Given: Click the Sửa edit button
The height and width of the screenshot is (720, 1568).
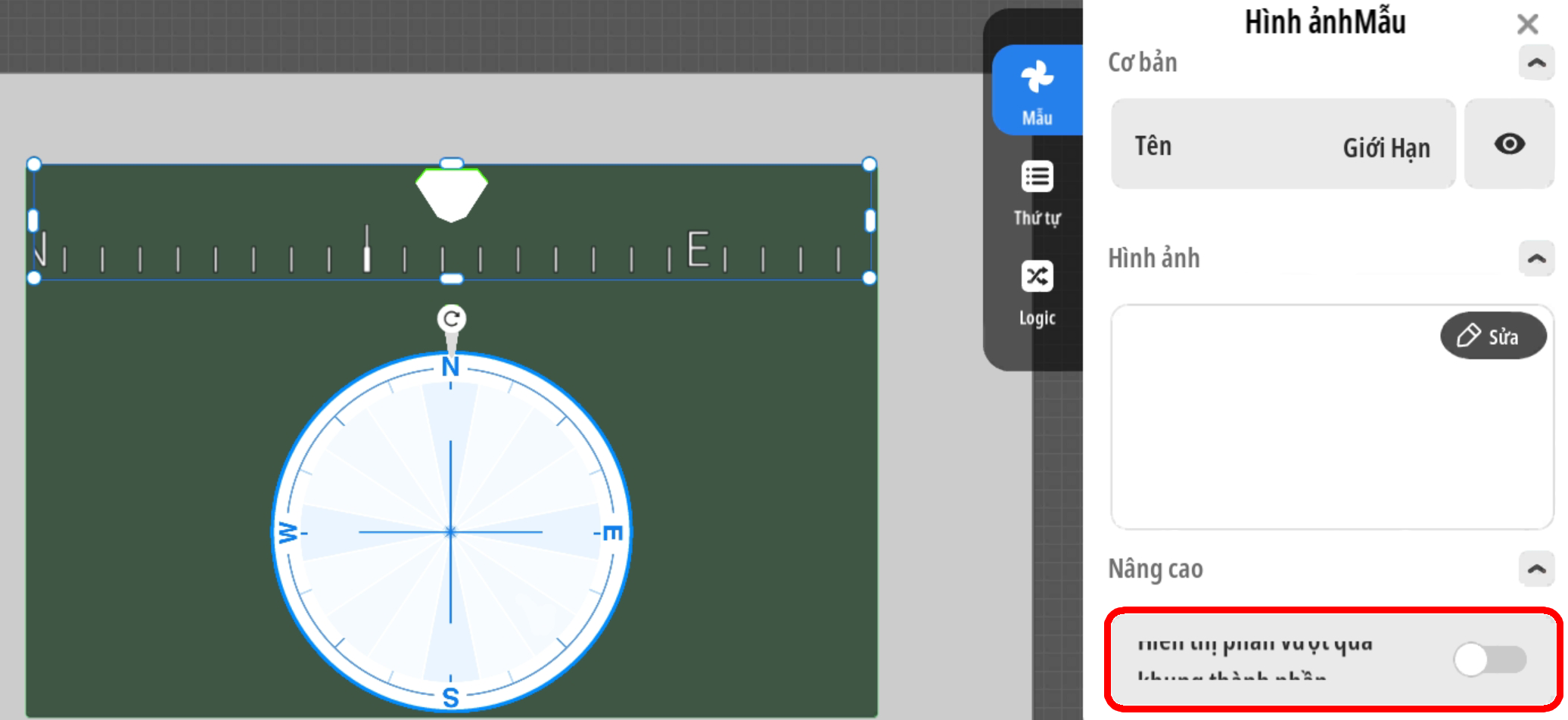Looking at the screenshot, I should 1492,336.
